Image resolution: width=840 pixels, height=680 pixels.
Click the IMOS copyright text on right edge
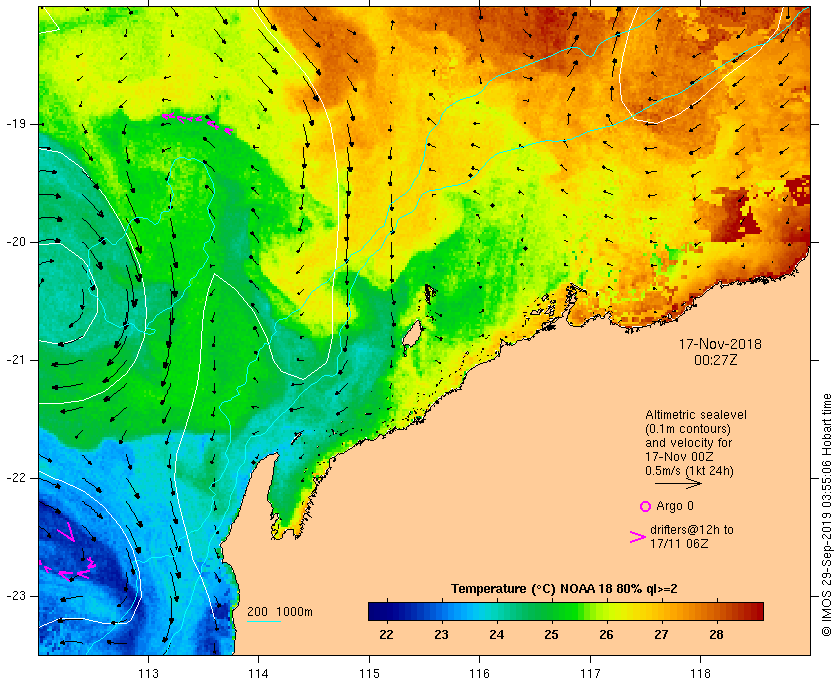pyautogui.click(x=826, y=515)
